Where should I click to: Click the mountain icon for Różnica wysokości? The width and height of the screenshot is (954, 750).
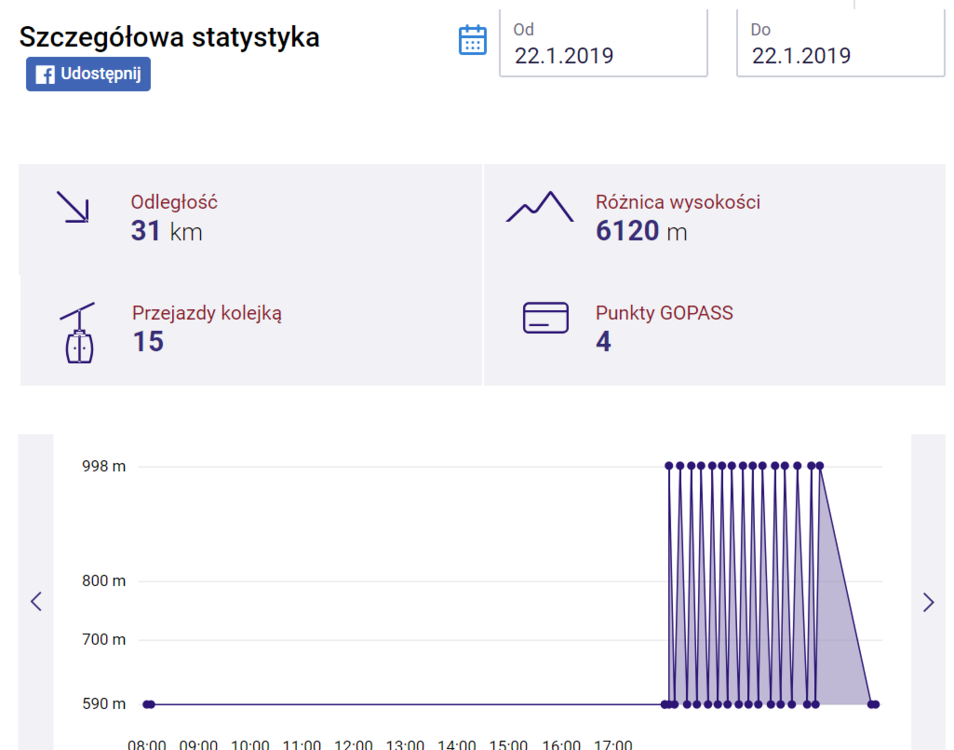(x=540, y=207)
